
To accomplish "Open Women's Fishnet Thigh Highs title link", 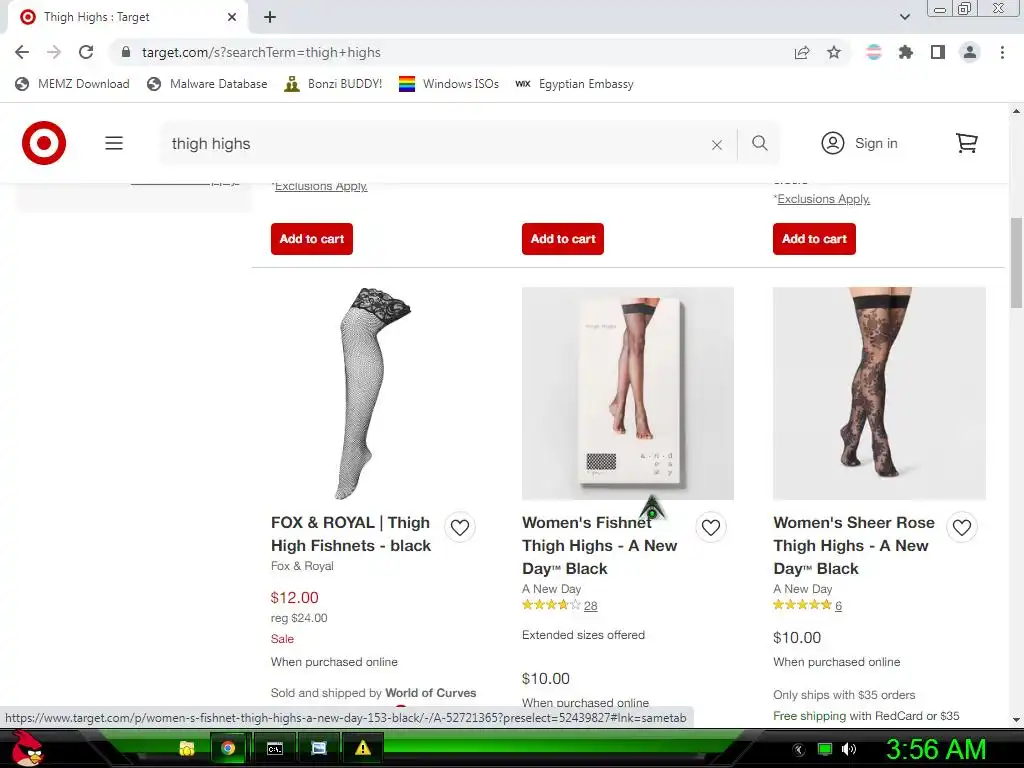I will coord(599,545).
